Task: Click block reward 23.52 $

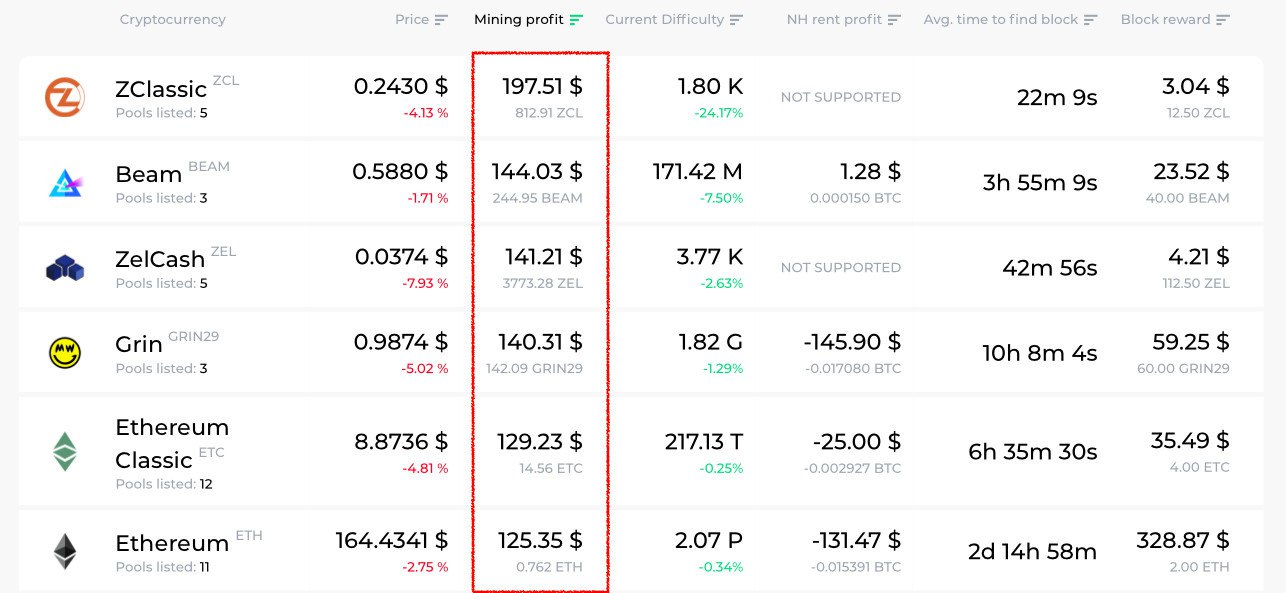Action: click(1192, 172)
